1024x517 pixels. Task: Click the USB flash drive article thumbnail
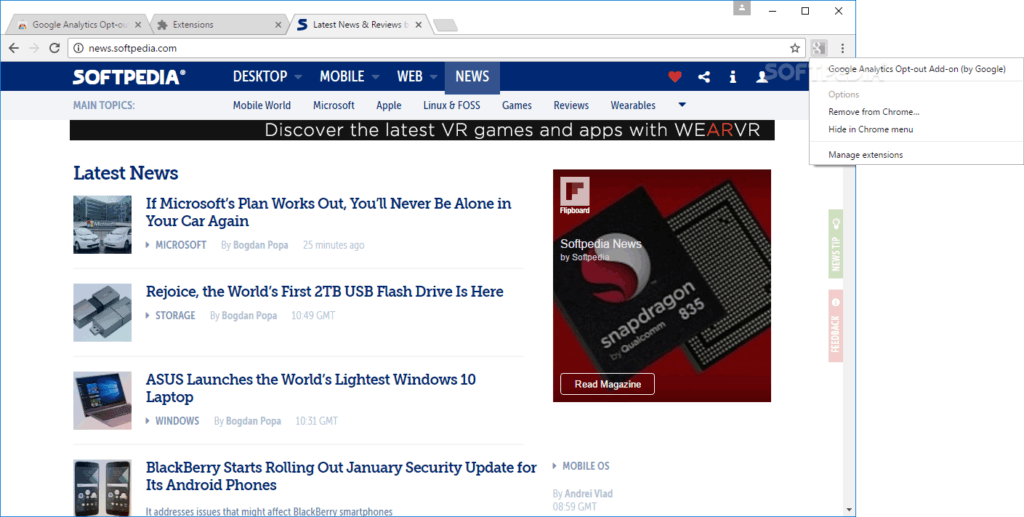click(x=103, y=313)
